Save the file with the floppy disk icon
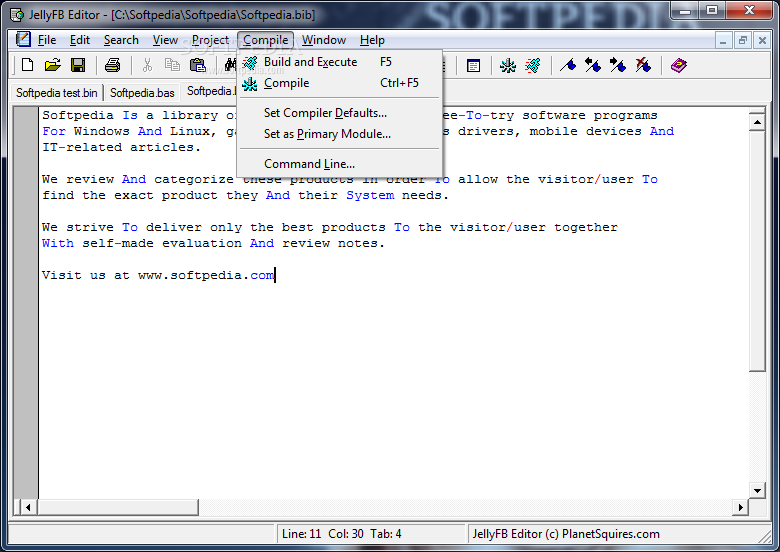The image size is (780, 552). coord(78,65)
